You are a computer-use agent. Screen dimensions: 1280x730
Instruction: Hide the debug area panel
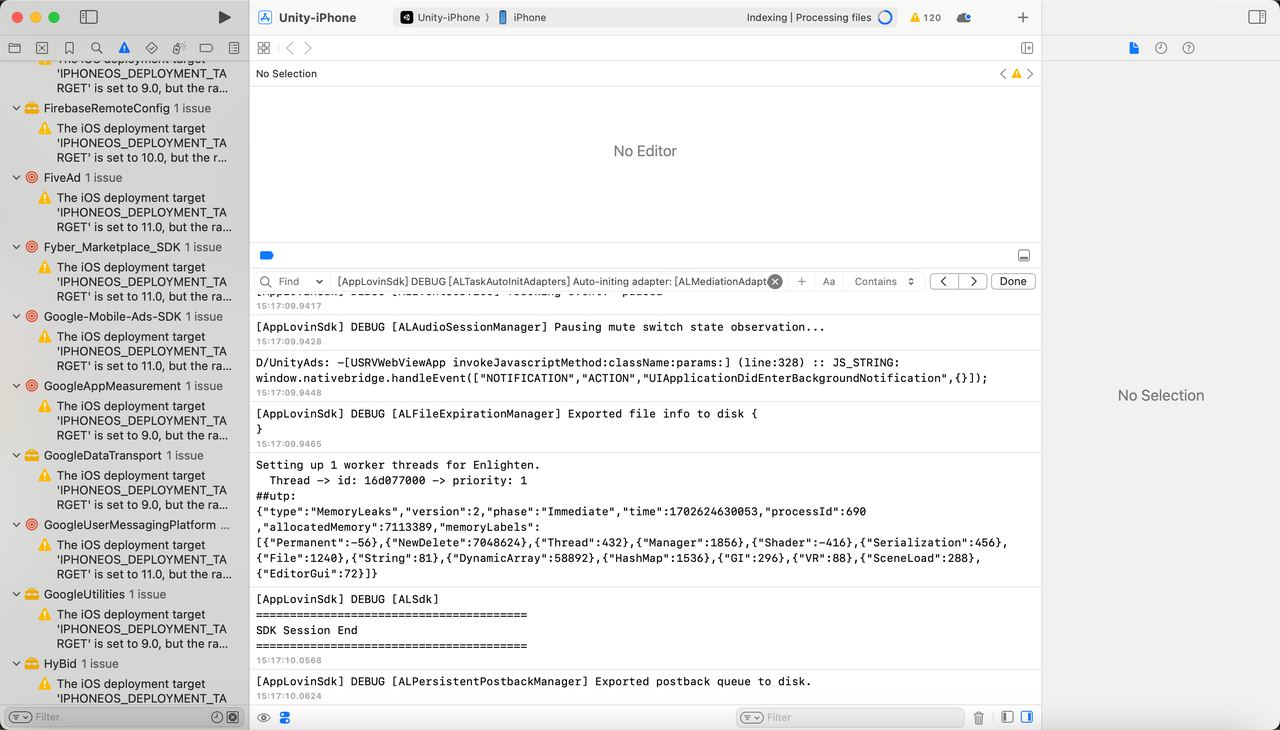(x=1024, y=255)
